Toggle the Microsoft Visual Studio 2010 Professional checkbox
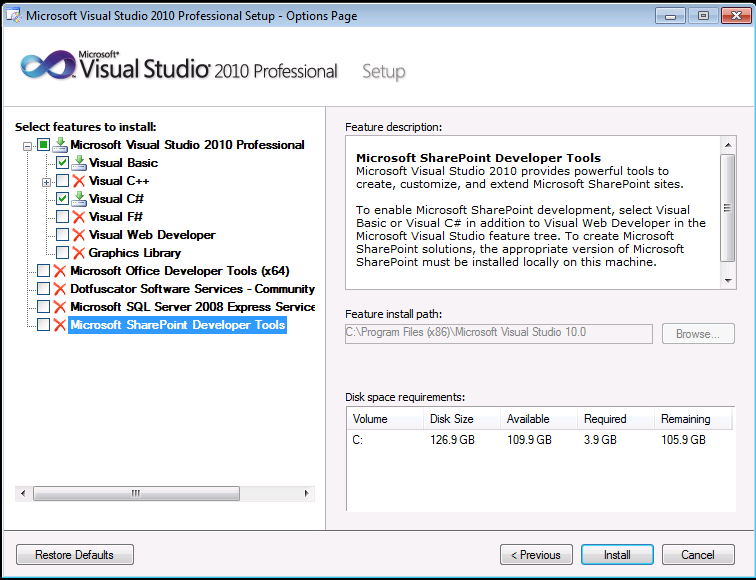 (x=43, y=145)
